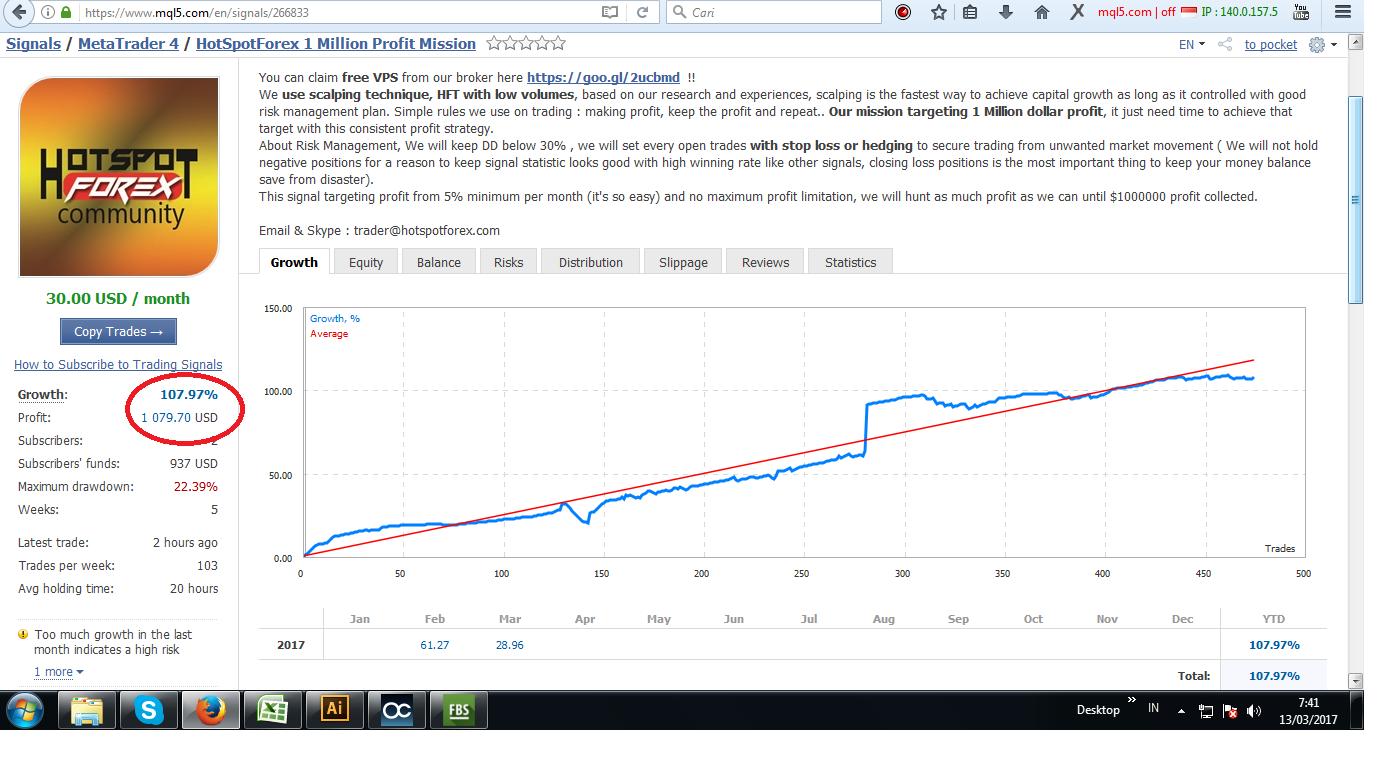Open Windows Explorer from taskbar

click(87, 710)
